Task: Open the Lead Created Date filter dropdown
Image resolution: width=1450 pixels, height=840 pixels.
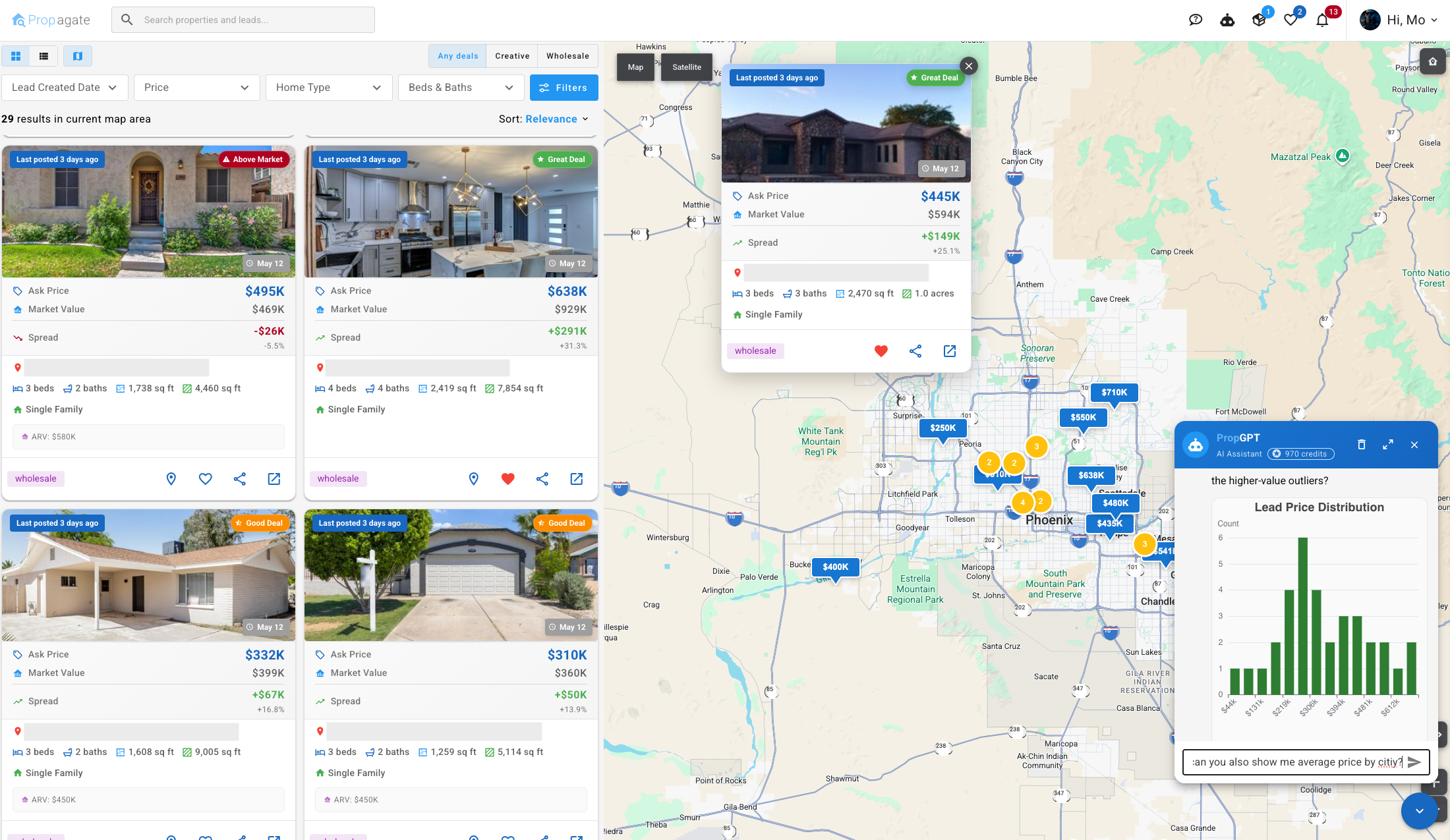Action: click(64, 87)
